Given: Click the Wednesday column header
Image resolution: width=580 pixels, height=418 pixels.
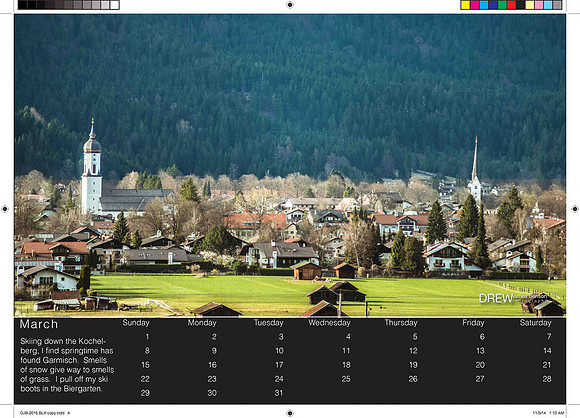Looking at the screenshot, I should [x=329, y=323].
